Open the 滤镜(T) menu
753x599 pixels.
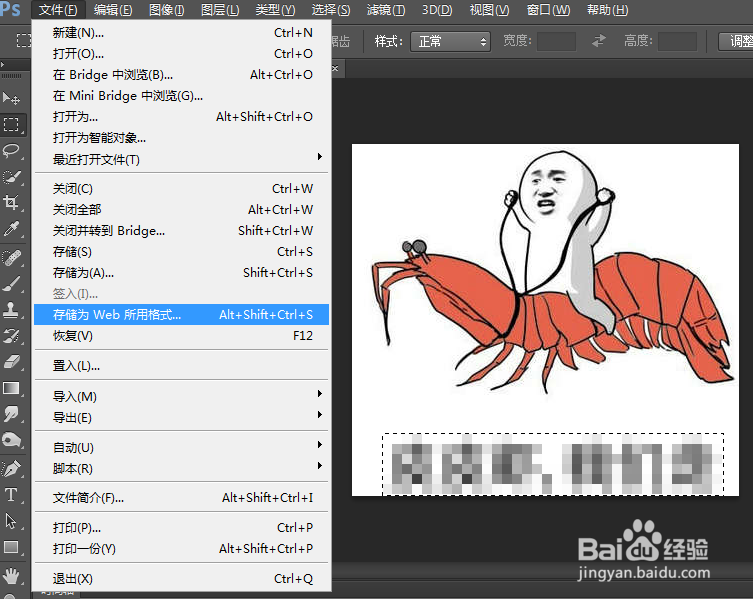[x=386, y=10]
